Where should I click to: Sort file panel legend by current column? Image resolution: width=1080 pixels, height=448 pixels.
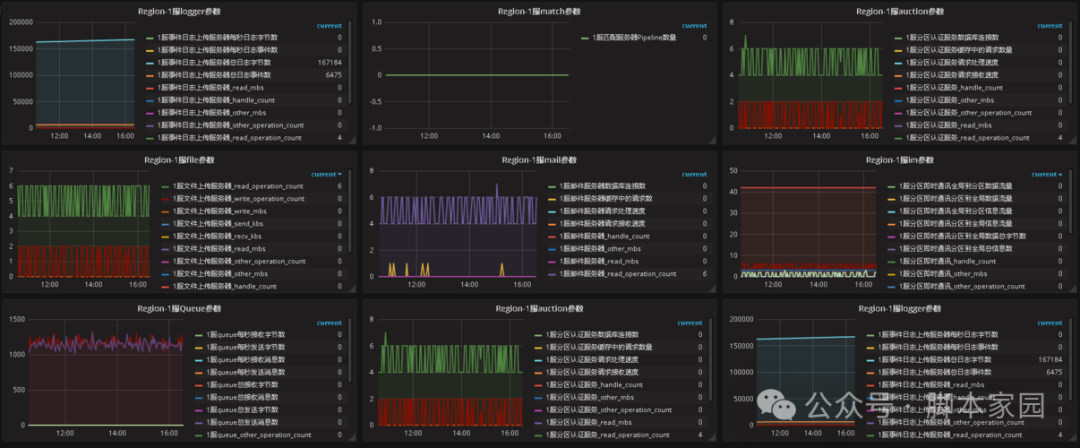click(x=326, y=174)
